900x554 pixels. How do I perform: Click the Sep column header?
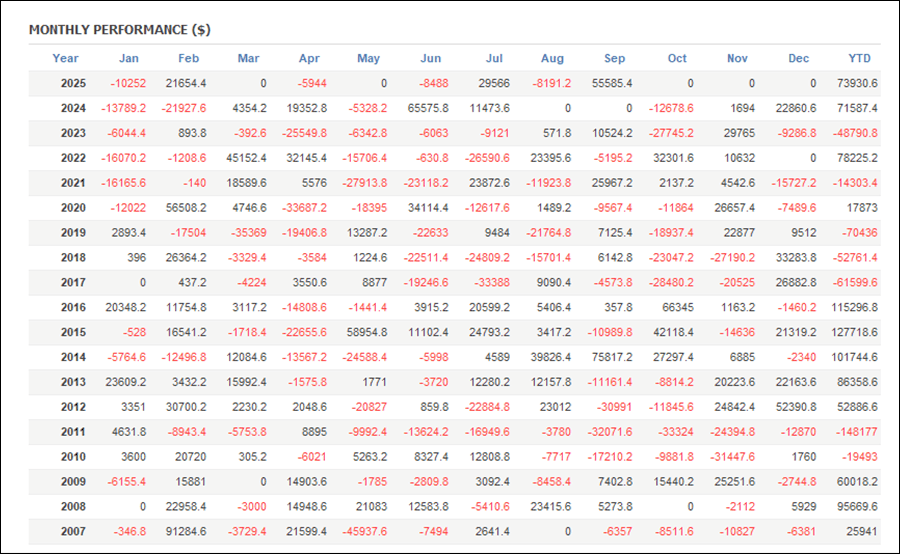tap(614, 58)
